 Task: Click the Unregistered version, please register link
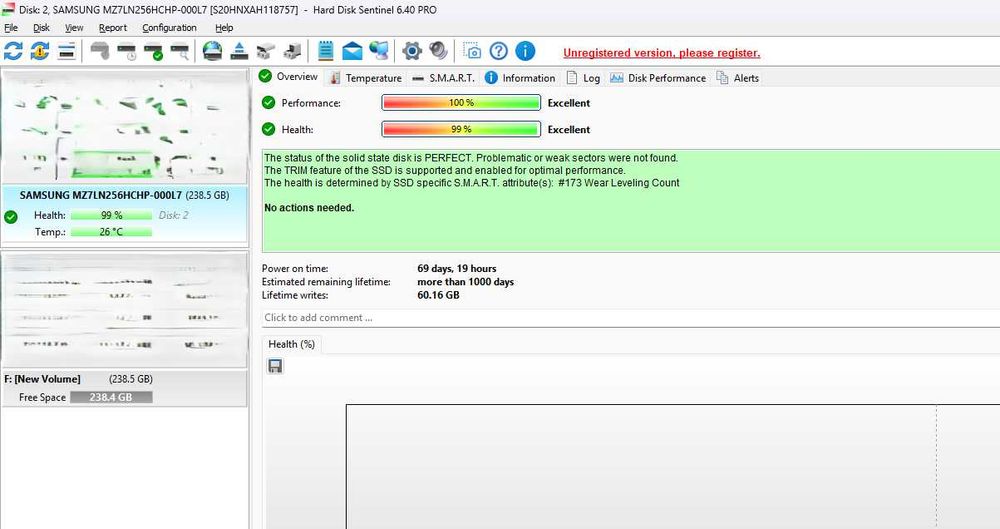click(x=661, y=53)
